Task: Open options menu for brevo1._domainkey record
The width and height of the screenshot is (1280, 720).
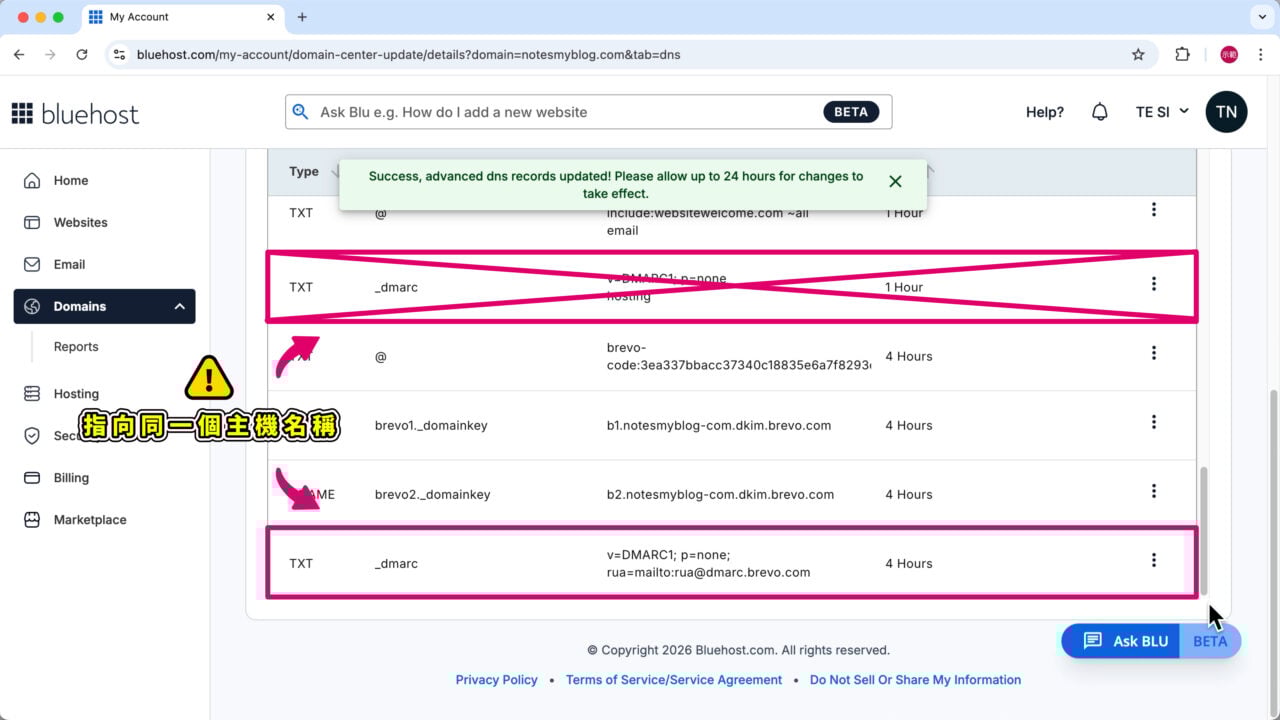Action: 1153,422
